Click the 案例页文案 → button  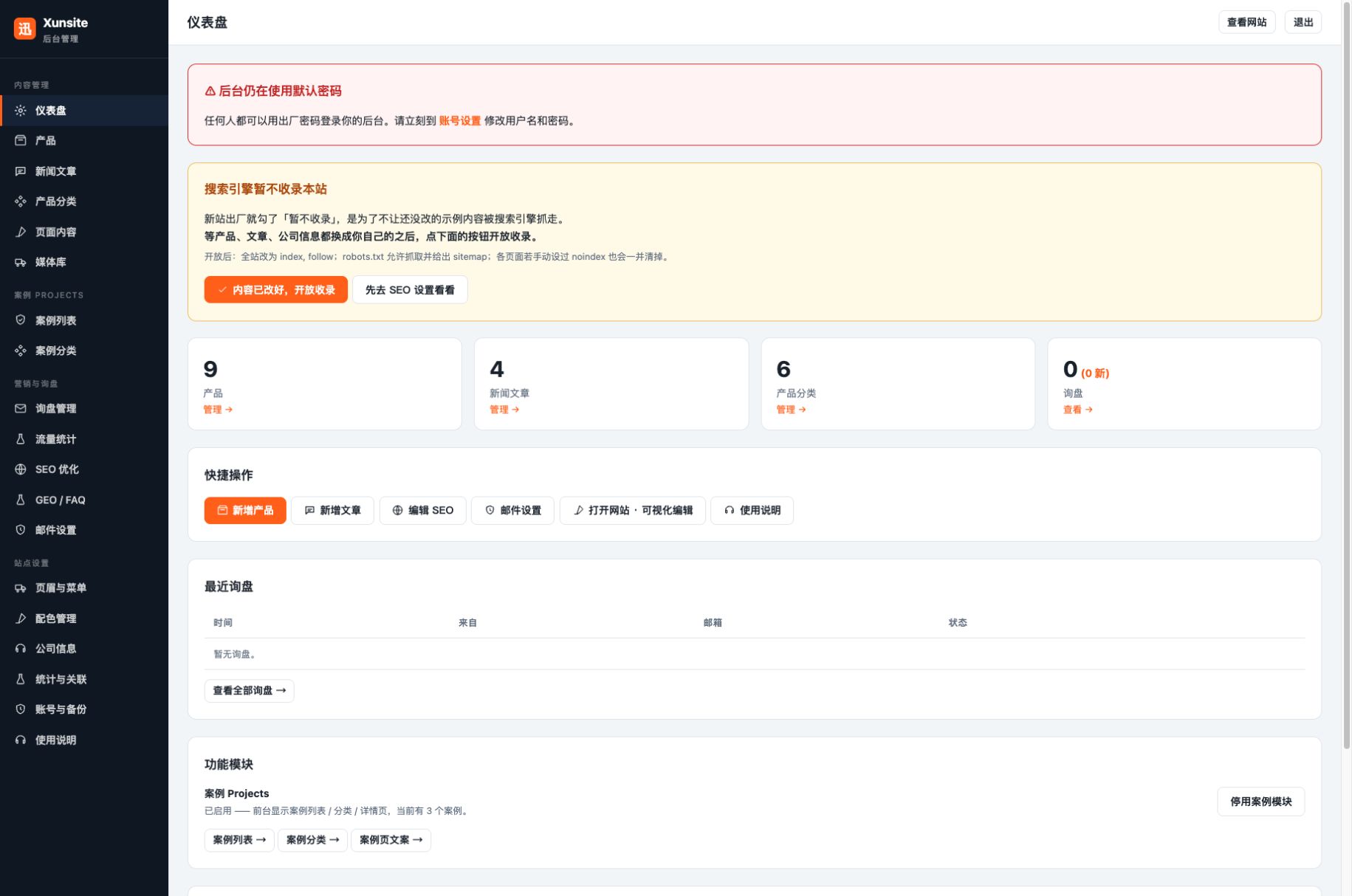(391, 840)
